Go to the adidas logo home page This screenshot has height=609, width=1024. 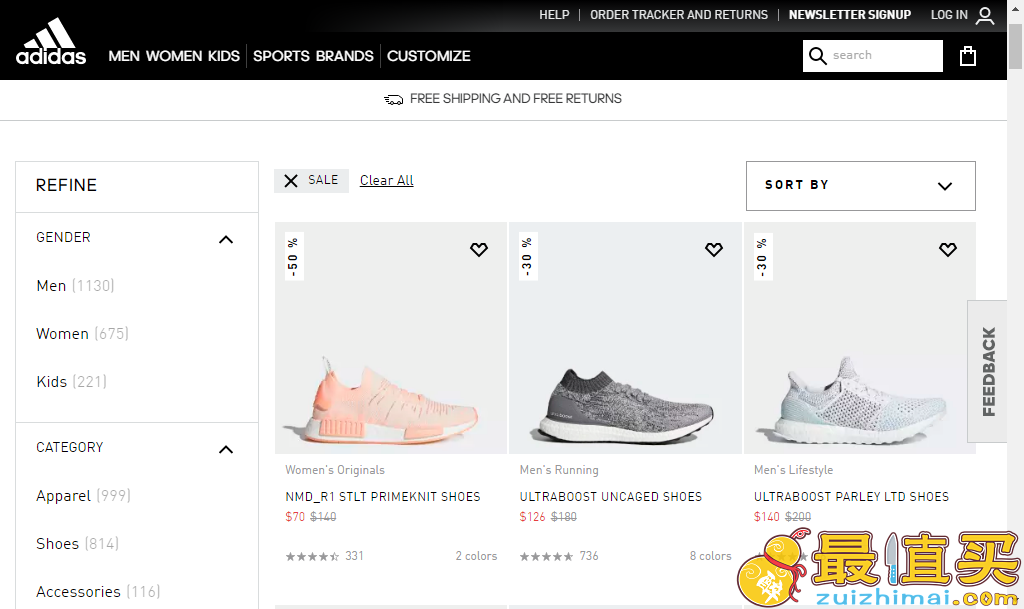click(51, 41)
